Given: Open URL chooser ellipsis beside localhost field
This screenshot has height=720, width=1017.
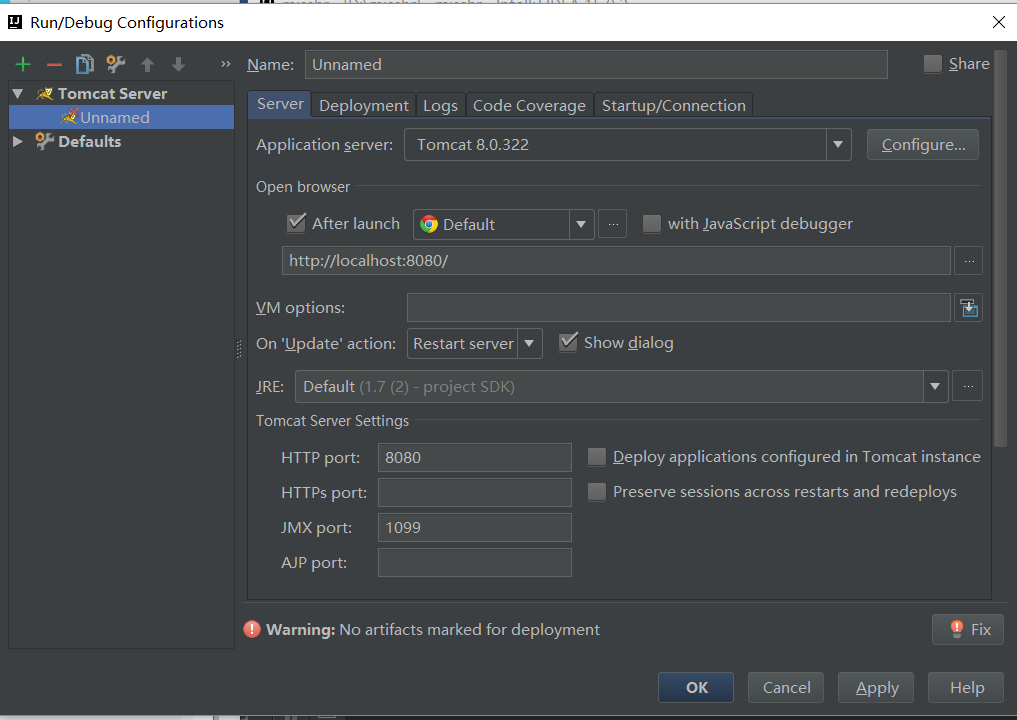Looking at the screenshot, I should pyautogui.click(x=969, y=261).
